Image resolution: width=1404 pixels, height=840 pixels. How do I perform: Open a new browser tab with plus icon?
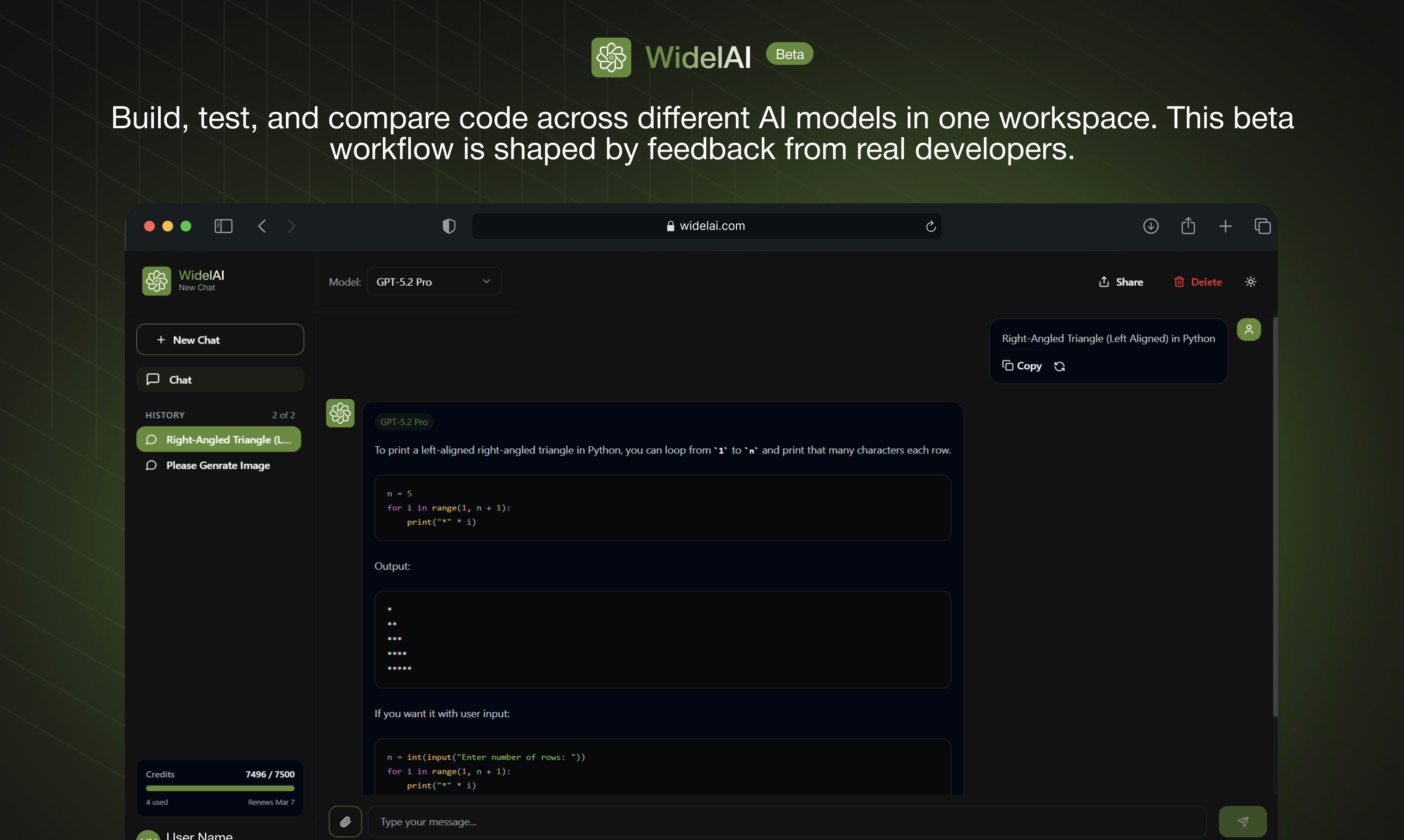(1226, 226)
